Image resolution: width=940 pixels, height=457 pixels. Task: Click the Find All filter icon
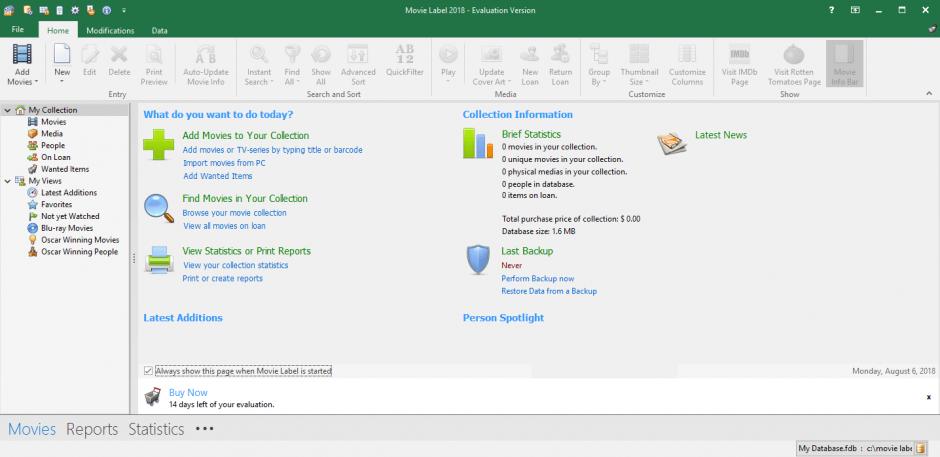pyautogui.click(x=292, y=55)
